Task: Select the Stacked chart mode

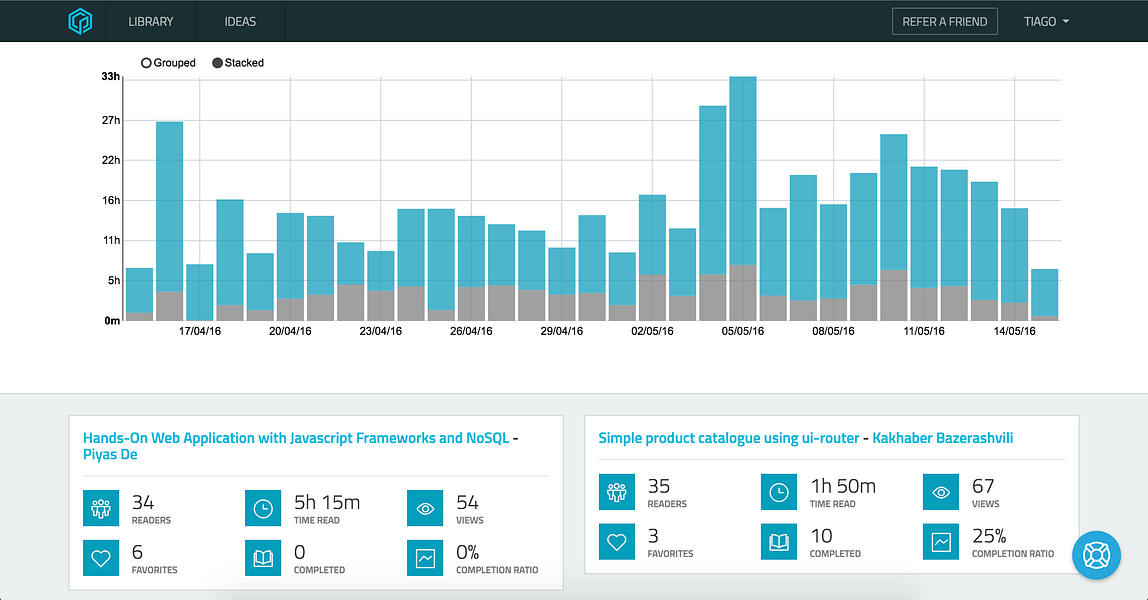Action: click(x=218, y=63)
